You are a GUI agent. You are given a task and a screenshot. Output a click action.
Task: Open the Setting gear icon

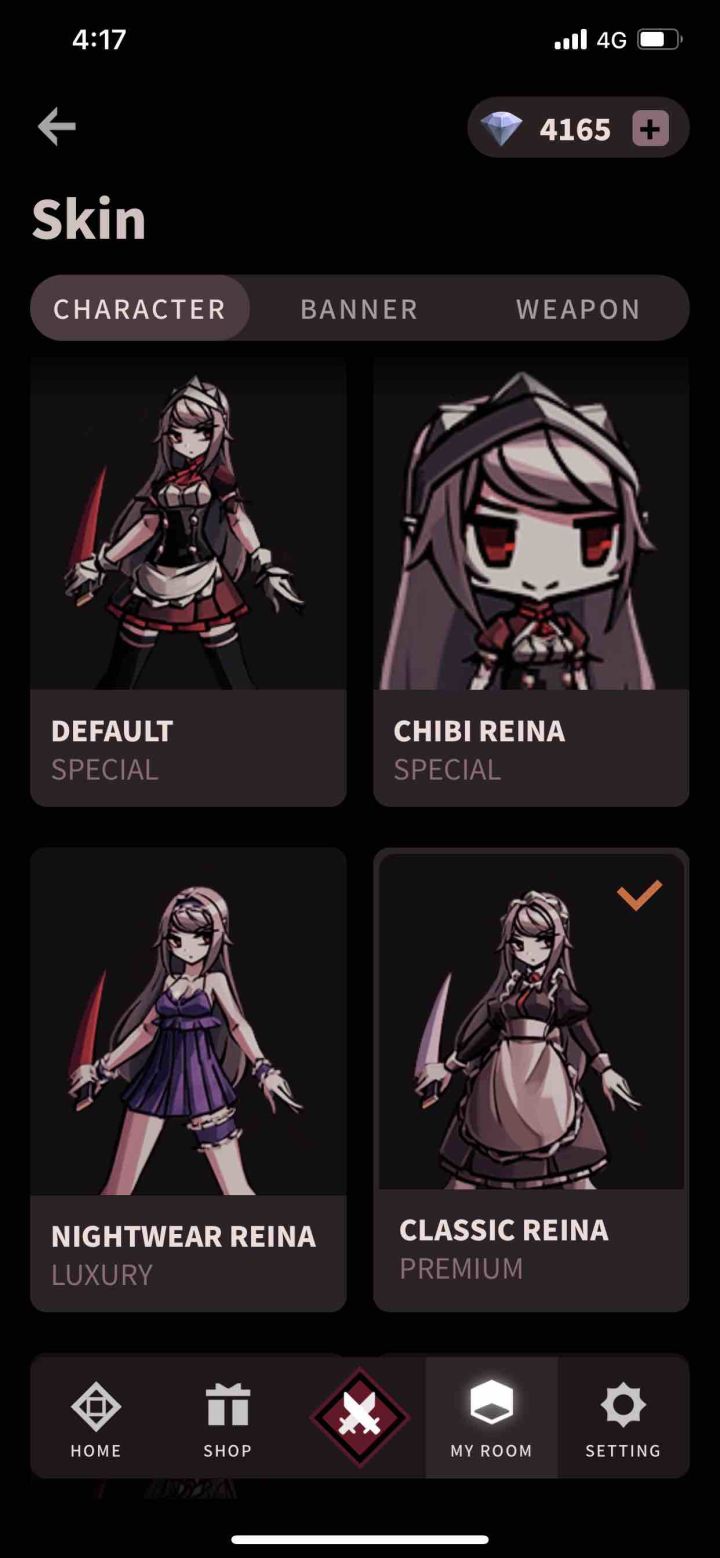click(x=623, y=1405)
